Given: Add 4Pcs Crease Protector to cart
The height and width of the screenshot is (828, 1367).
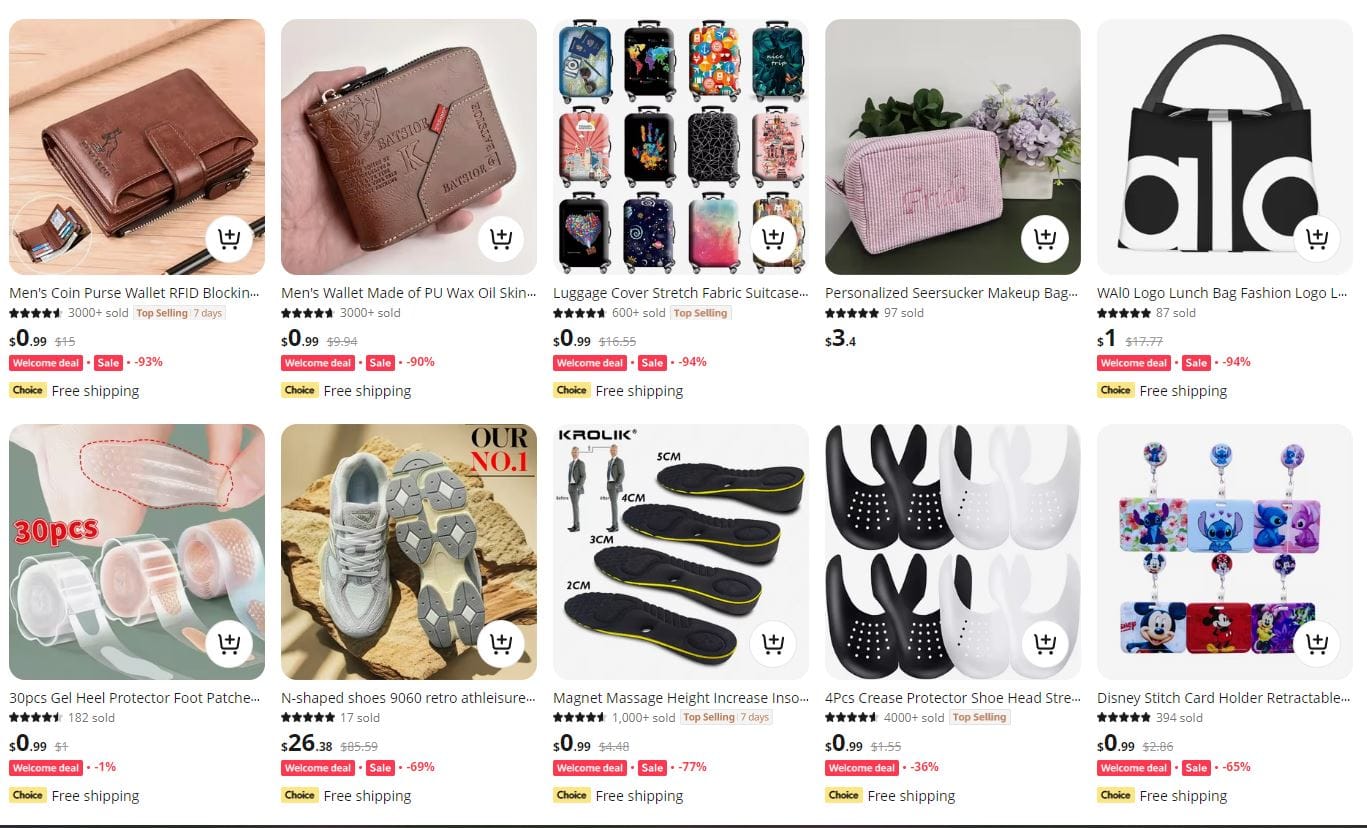Looking at the screenshot, I should [1045, 642].
